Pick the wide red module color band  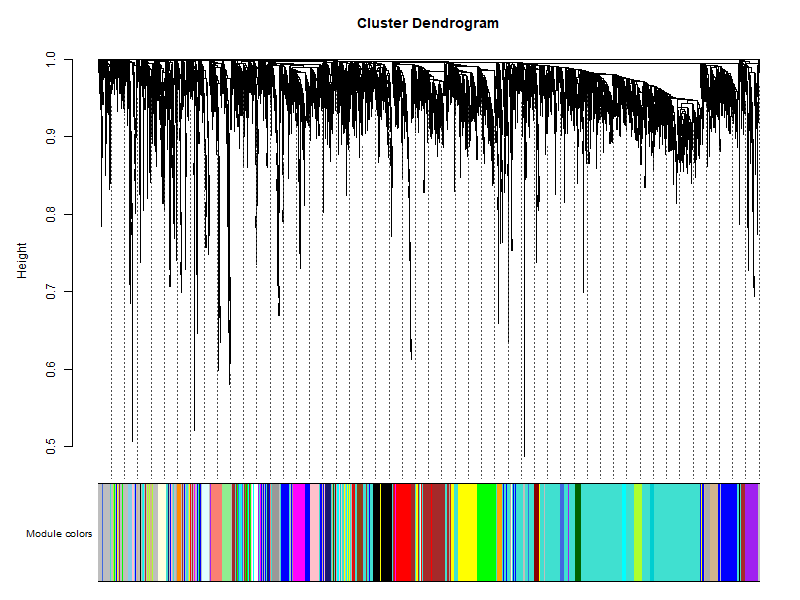click(404, 532)
